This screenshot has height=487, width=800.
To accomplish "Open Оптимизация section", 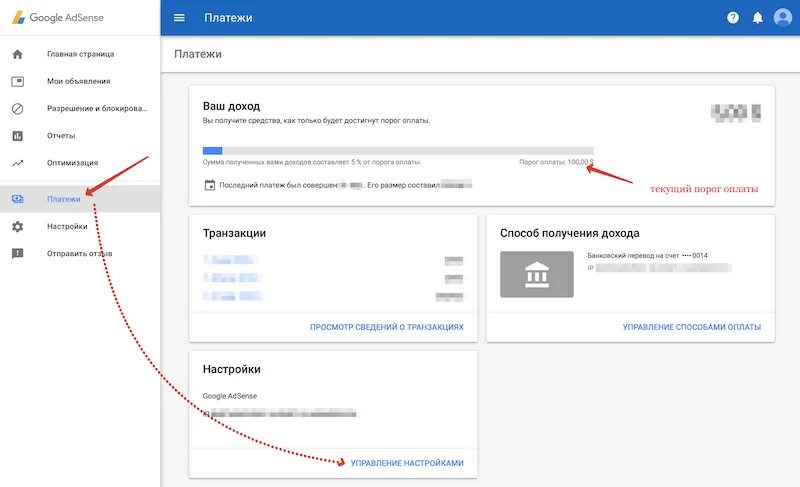I will [72, 163].
